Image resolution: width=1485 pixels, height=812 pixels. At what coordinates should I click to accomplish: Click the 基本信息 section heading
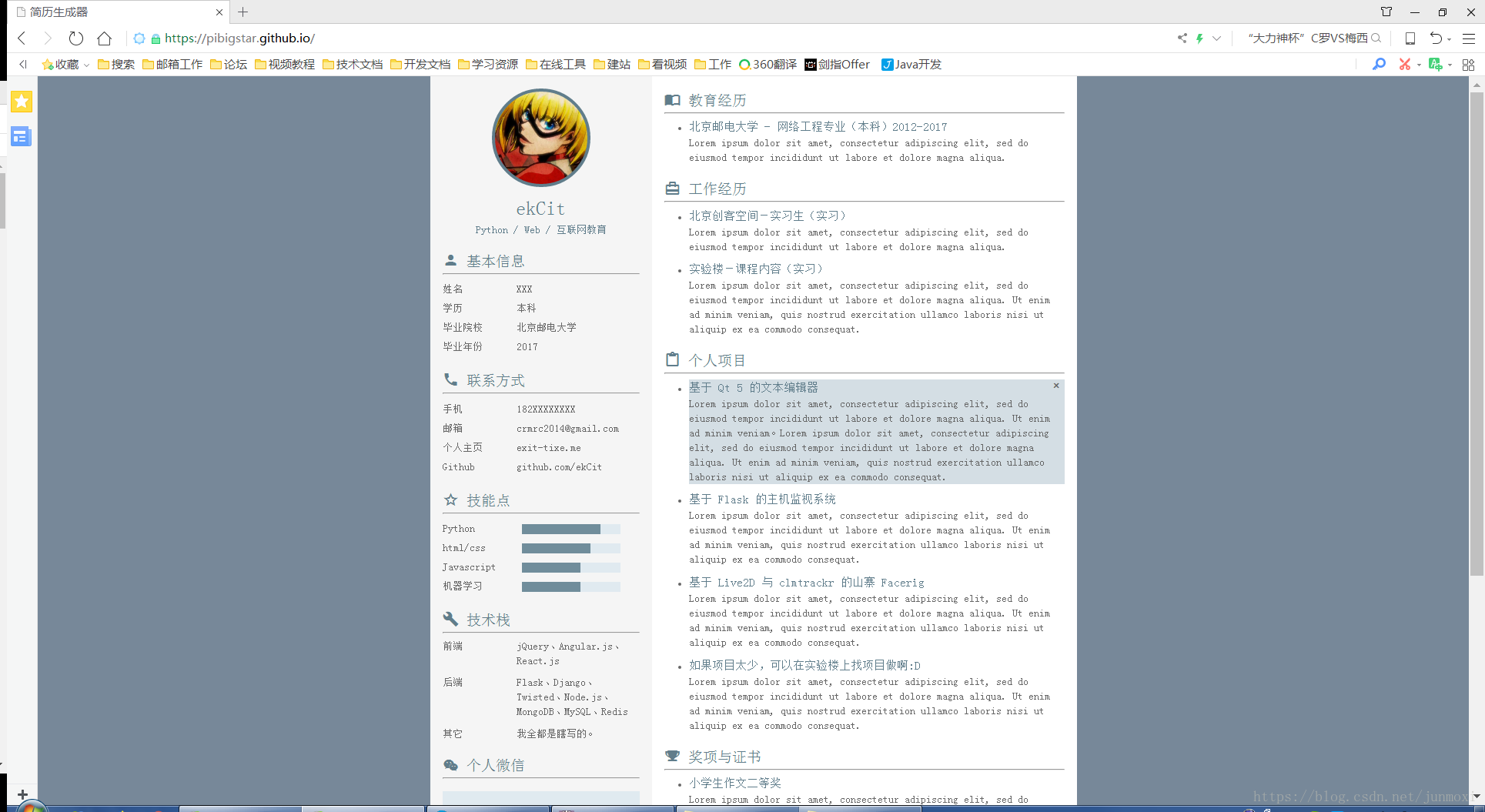(495, 261)
